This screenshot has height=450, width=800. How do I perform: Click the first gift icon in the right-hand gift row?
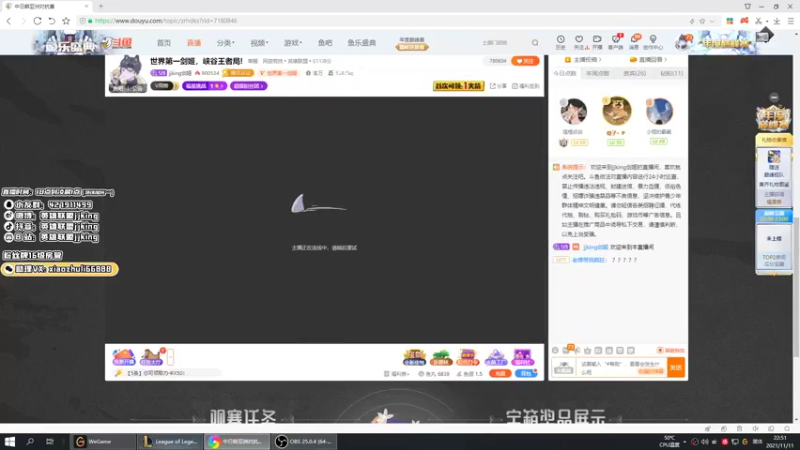[x=414, y=357]
